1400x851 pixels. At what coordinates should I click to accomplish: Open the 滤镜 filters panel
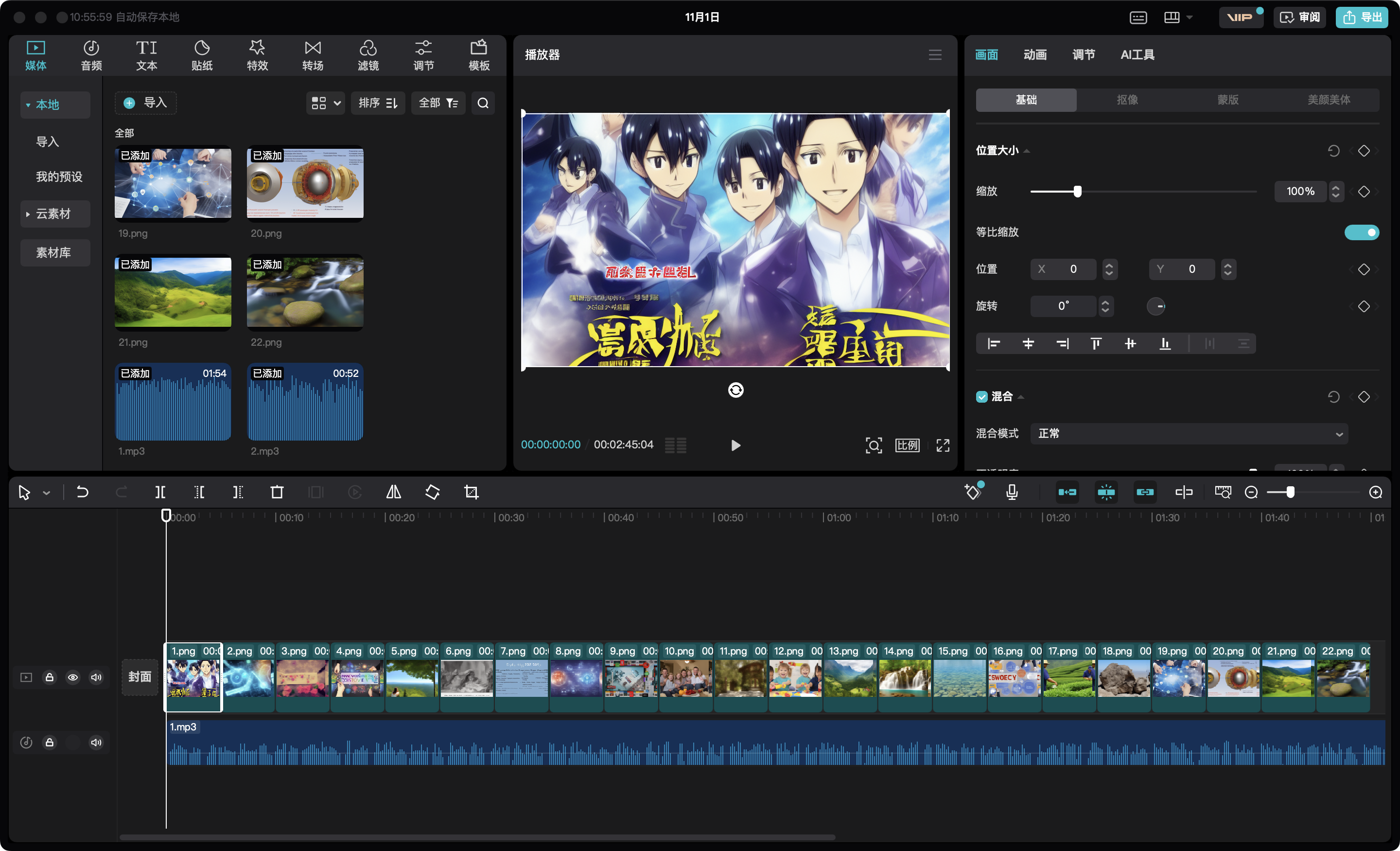tap(368, 55)
